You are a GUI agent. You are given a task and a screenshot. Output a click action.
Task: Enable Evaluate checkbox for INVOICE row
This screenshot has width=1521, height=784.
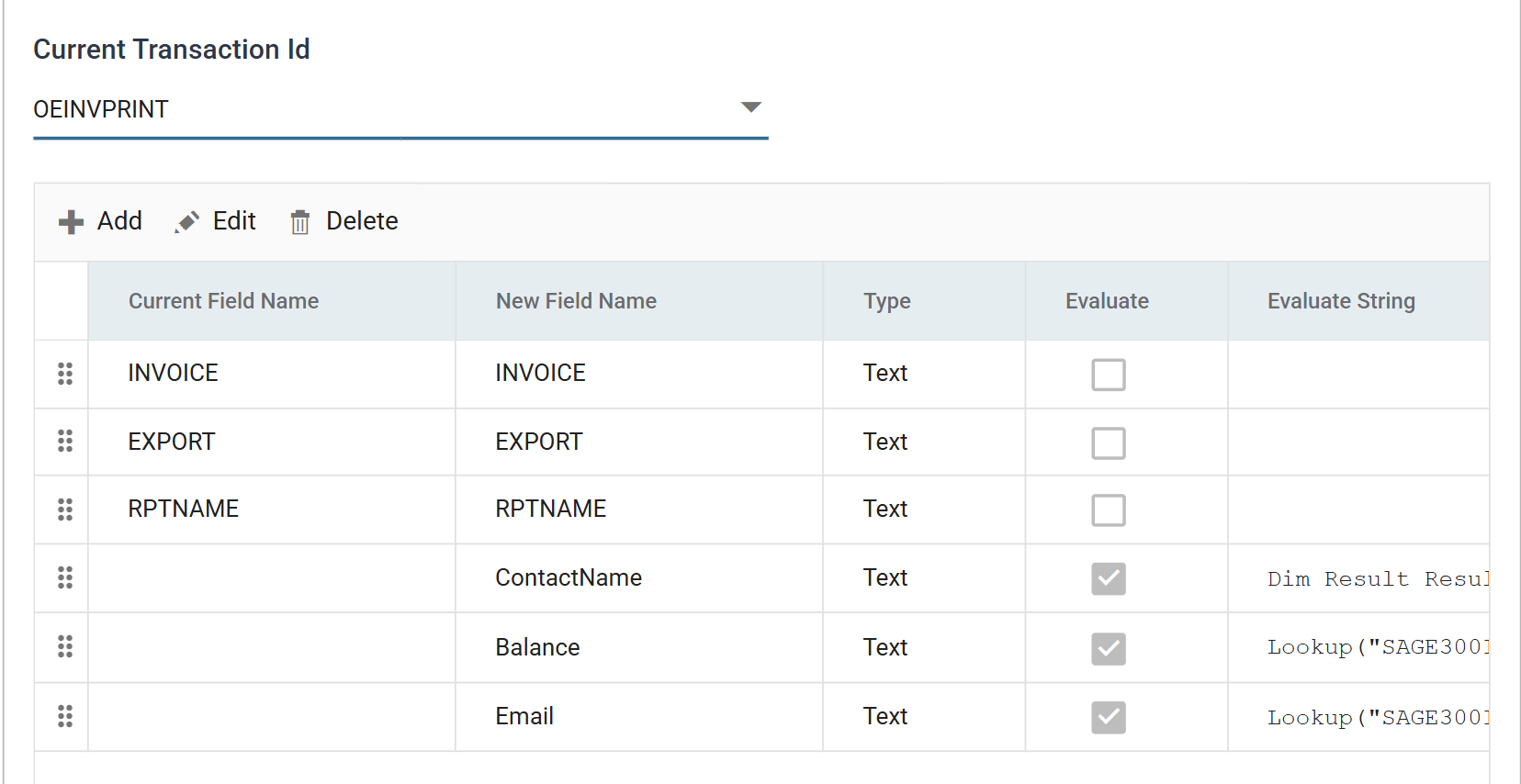1109,375
